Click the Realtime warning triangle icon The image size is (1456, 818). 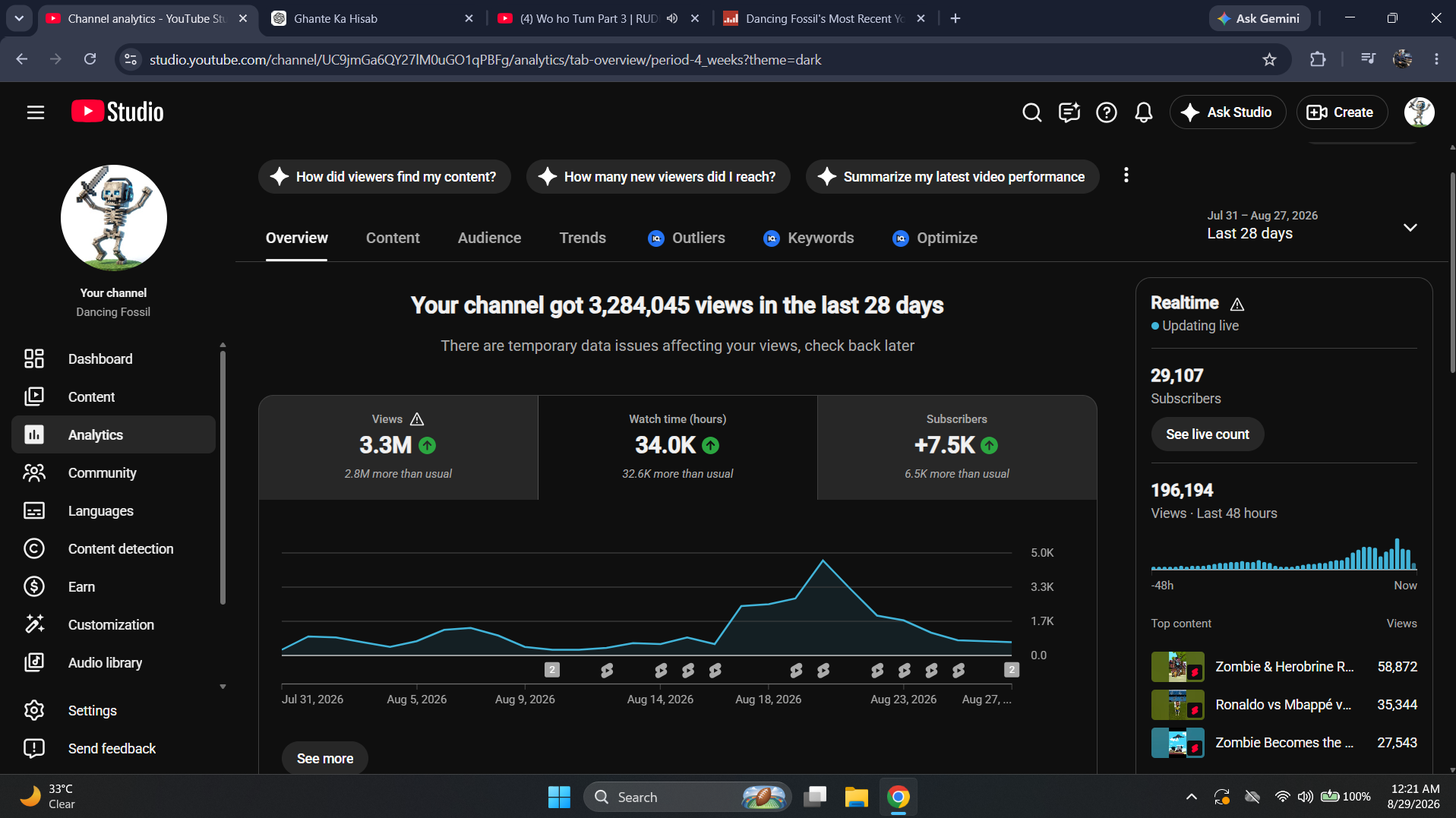pos(1237,304)
